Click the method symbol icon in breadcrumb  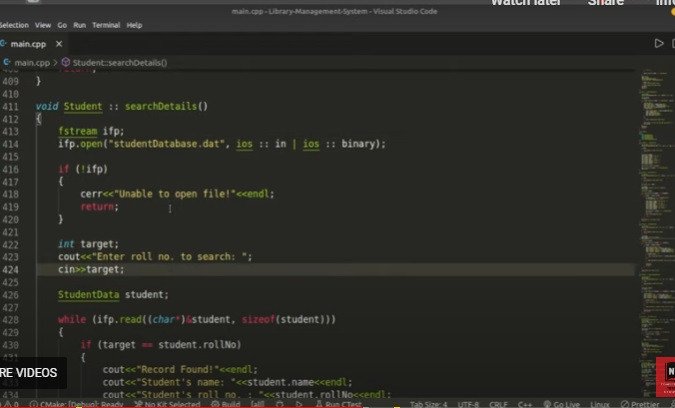click(x=67, y=62)
